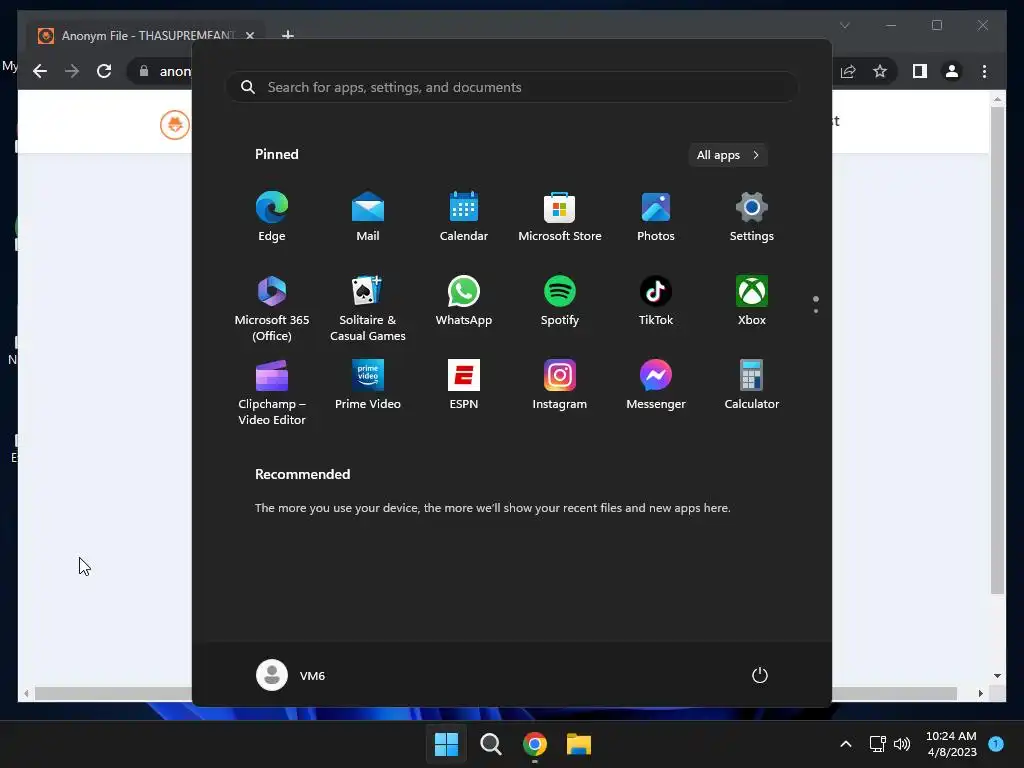Launch the Calculator app
Viewport: 1024px width, 768px height.
752,385
